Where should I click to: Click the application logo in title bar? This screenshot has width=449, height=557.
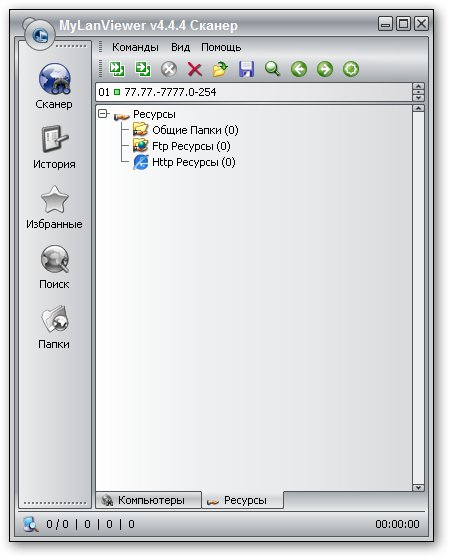[x=40, y=35]
